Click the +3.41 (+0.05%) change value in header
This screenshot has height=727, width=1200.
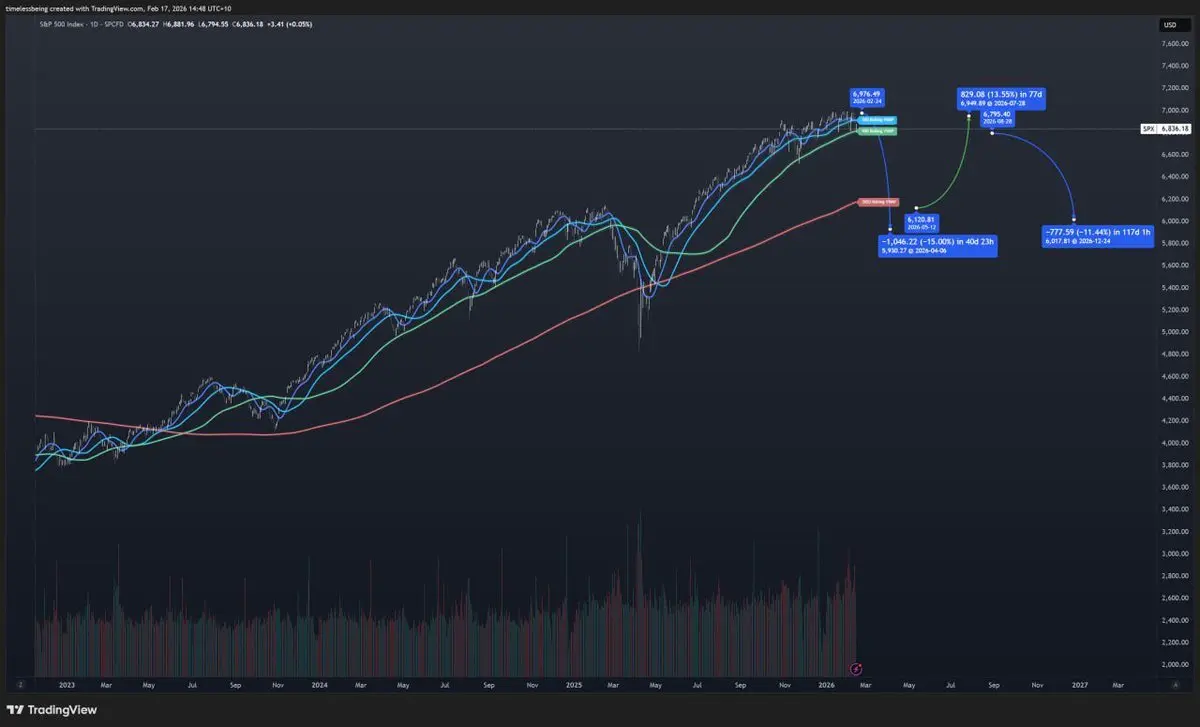[x=291, y=24]
